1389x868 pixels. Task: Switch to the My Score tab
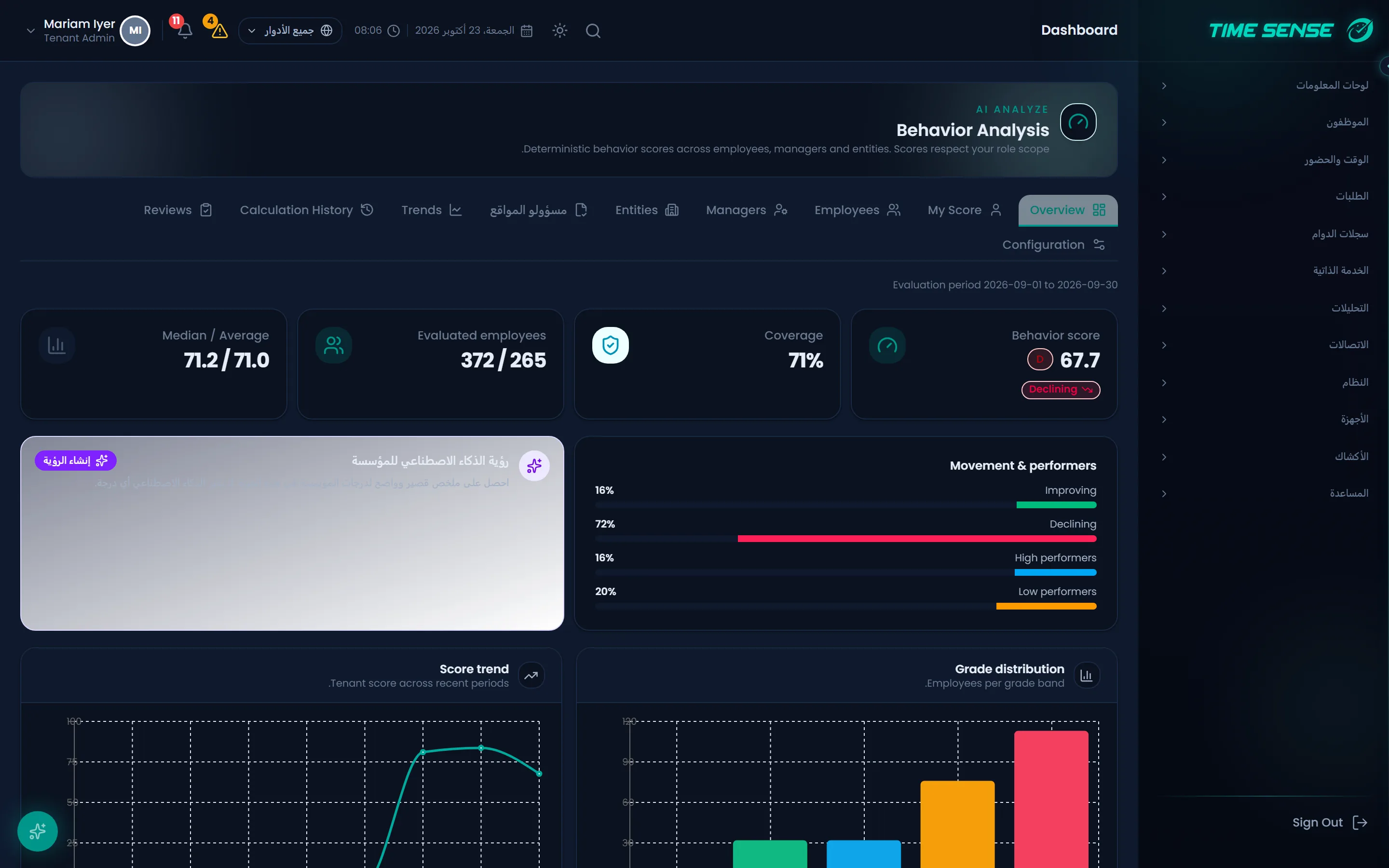tap(964, 210)
